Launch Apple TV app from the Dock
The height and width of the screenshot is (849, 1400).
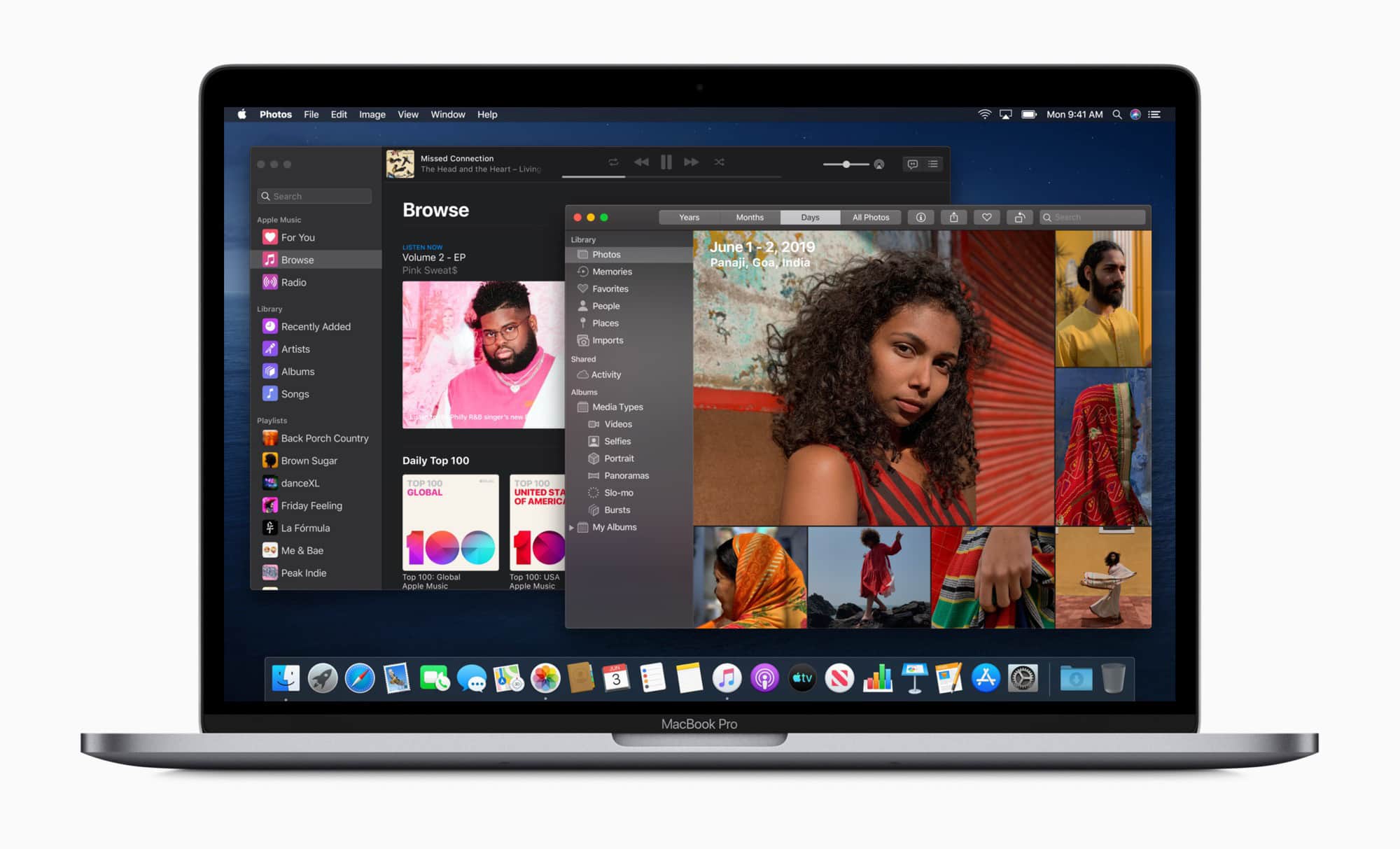(802, 678)
